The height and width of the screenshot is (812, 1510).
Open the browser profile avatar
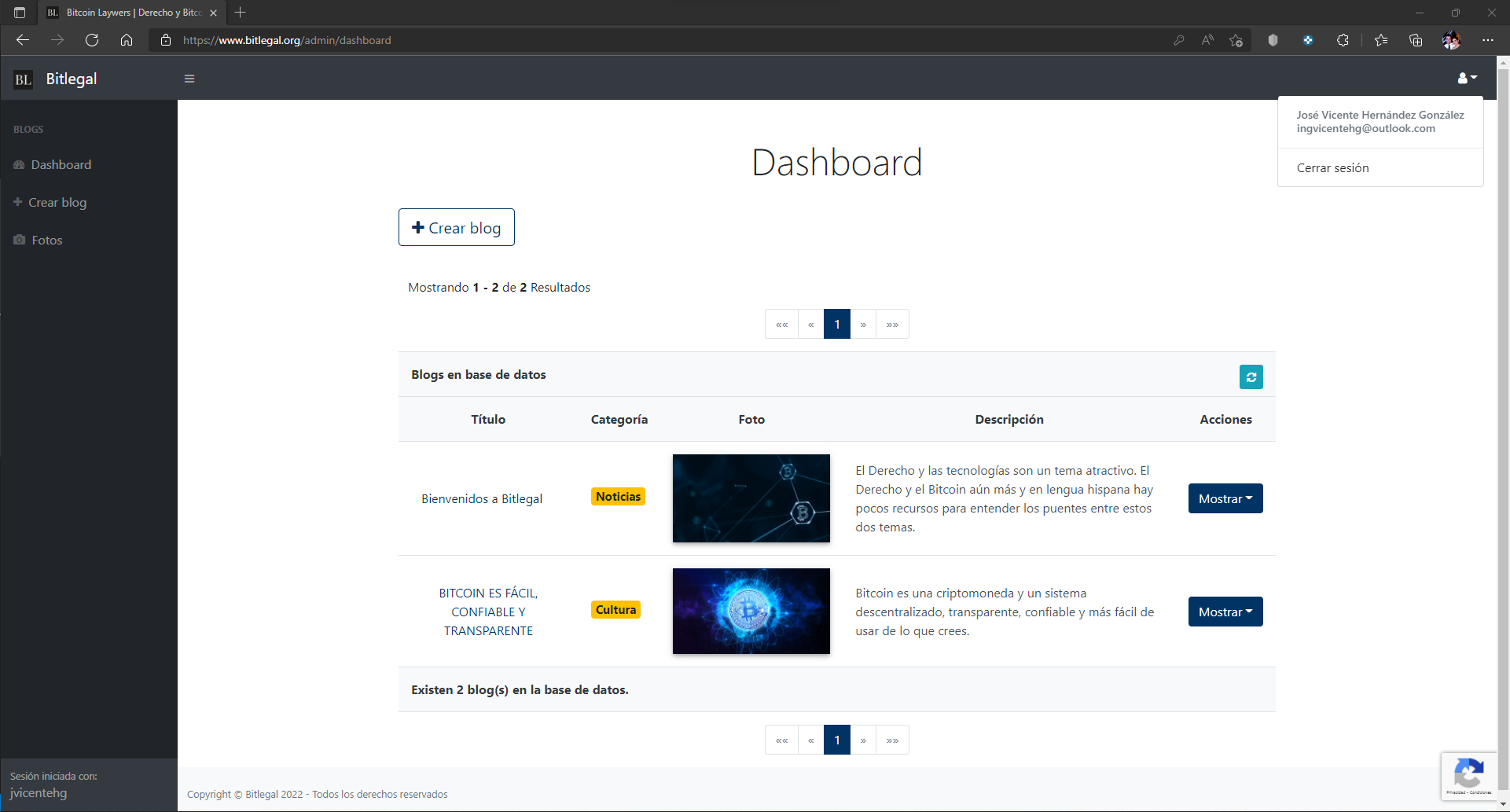pyautogui.click(x=1451, y=40)
